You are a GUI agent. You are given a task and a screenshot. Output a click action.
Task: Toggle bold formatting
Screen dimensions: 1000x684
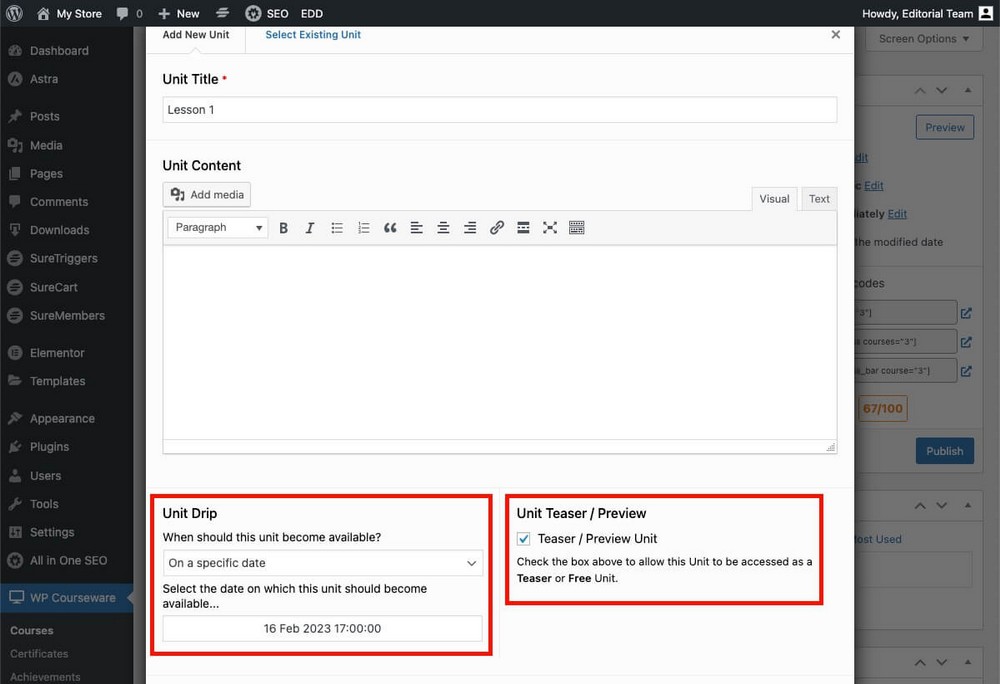[x=283, y=228]
